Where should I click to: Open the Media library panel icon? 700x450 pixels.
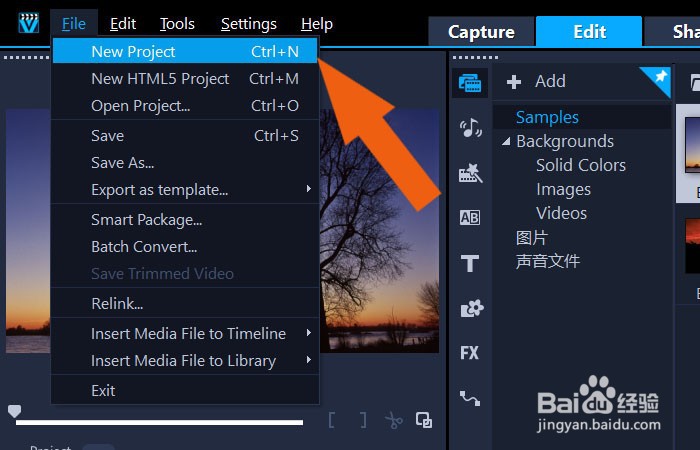pos(470,83)
